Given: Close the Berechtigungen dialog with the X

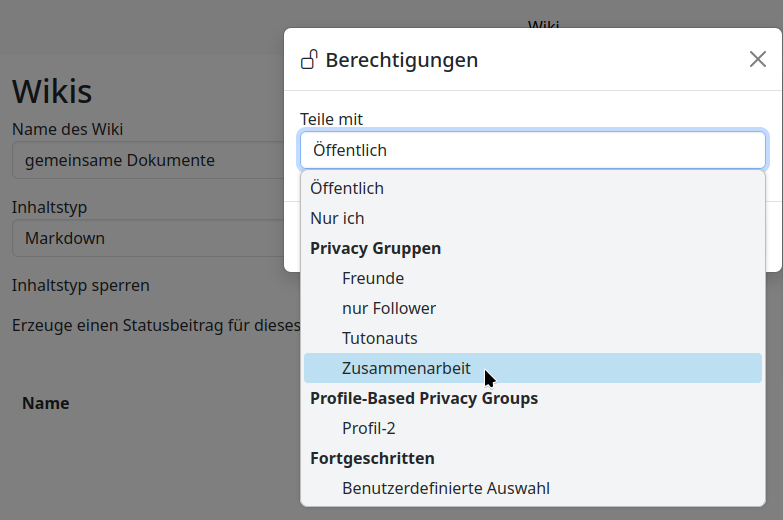Looking at the screenshot, I should pyautogui.click(x=757, y=59).
